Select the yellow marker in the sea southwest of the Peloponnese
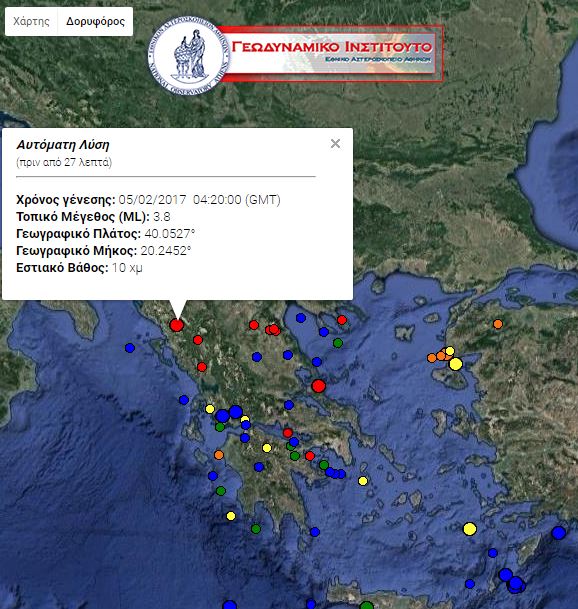 pos(231,516)
